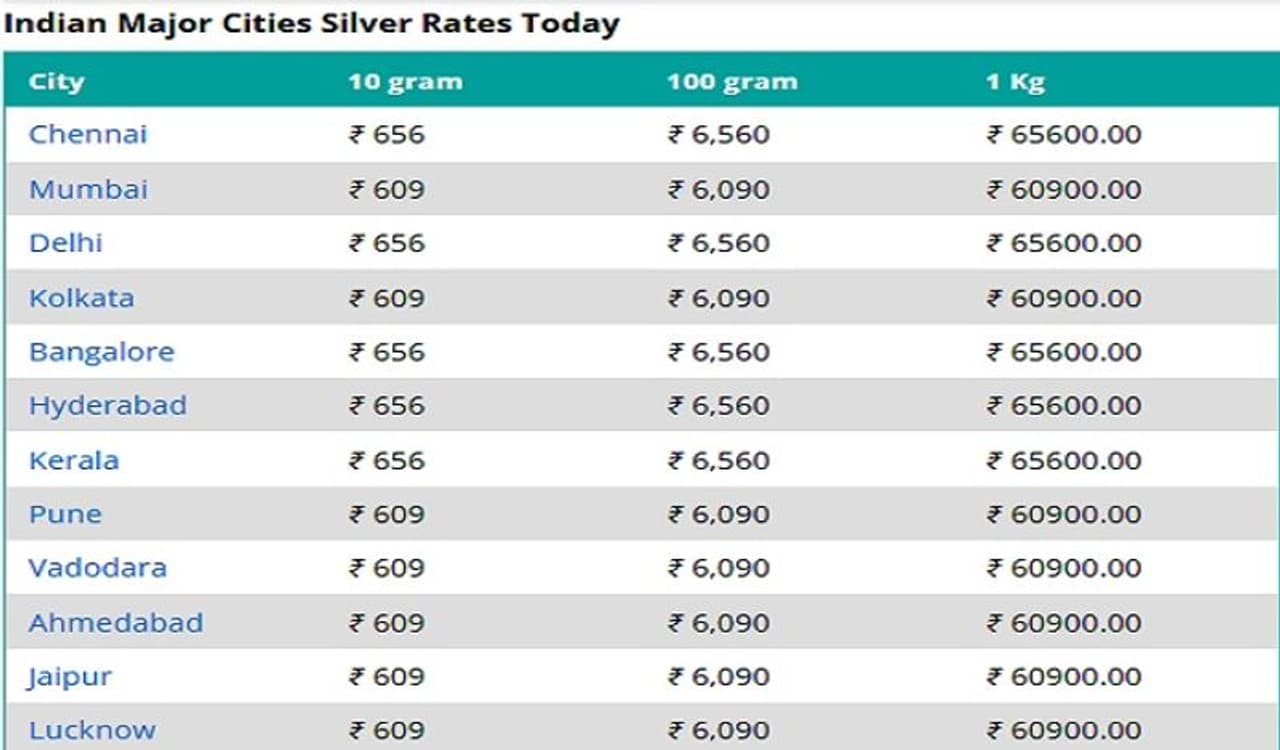Screen dimensions: 1280x750
Task: Open the Ahmedabad city link
Action: point(115,623)
